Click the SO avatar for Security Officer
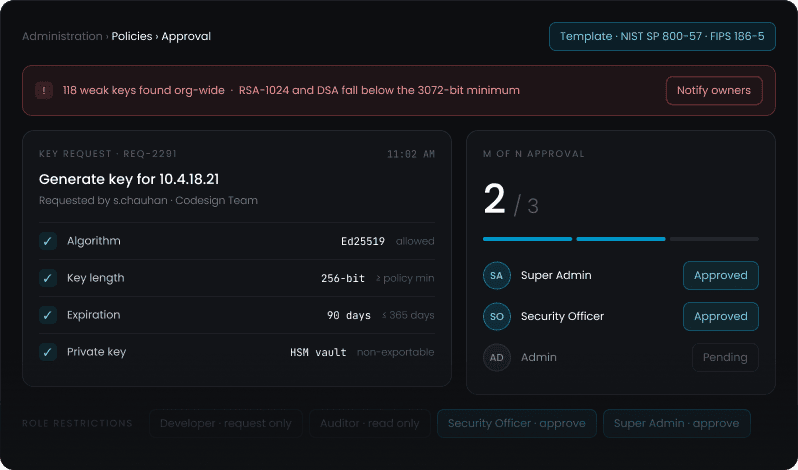Viewport: 798px width, 470px height. point(497,316)
